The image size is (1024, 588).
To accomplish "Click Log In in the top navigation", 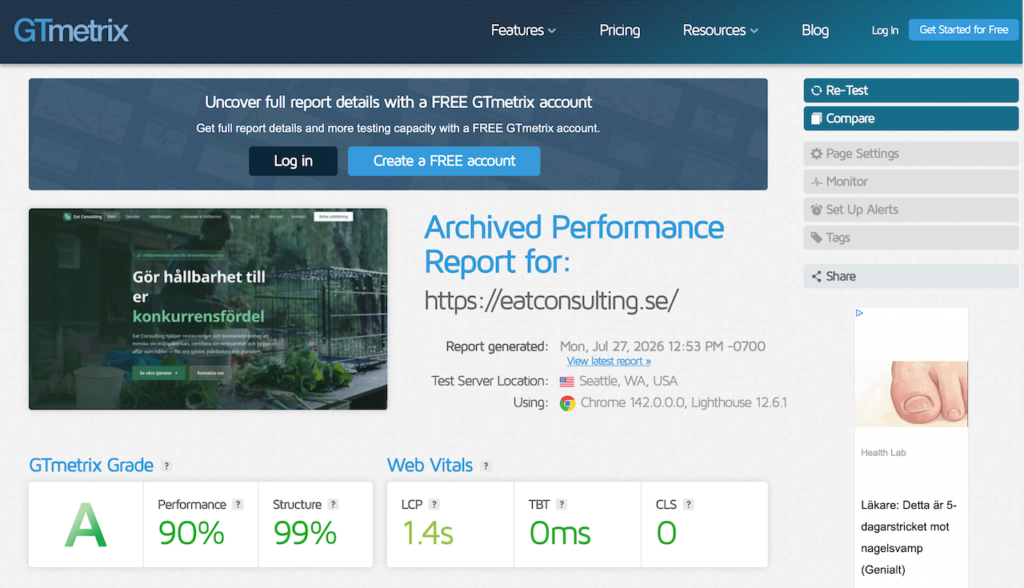I will (885, 30).
